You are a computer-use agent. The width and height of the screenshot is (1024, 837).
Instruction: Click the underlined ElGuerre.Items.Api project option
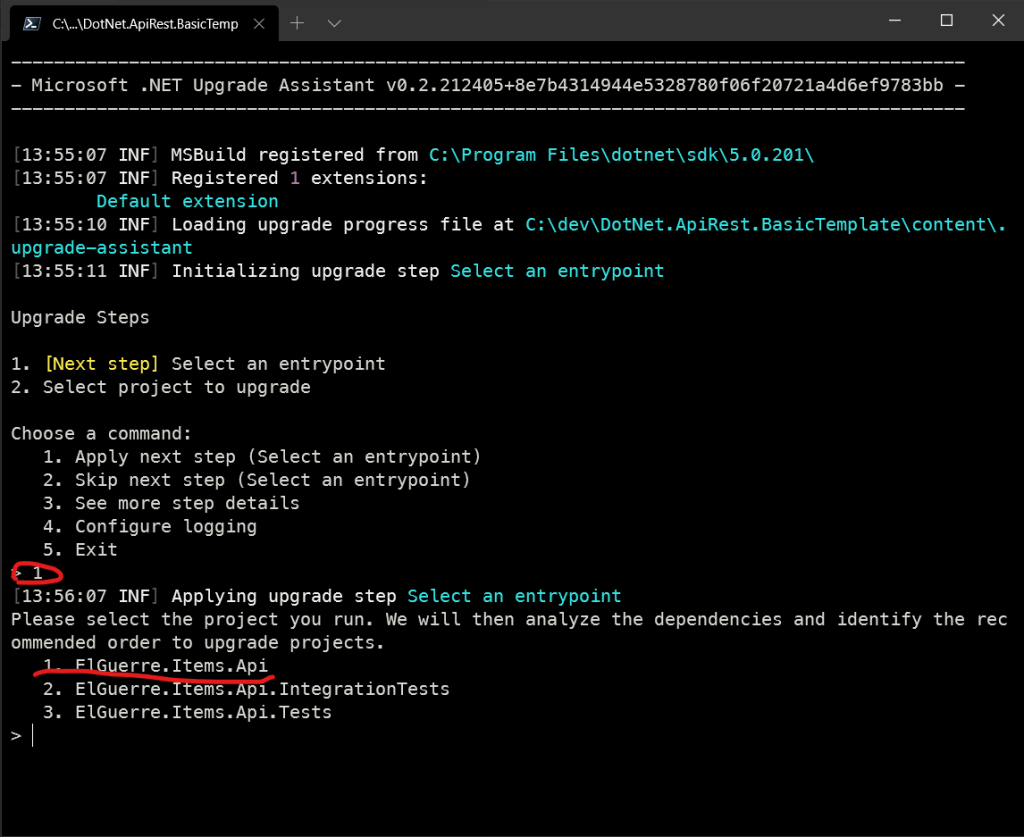click(x=171, y=666)
